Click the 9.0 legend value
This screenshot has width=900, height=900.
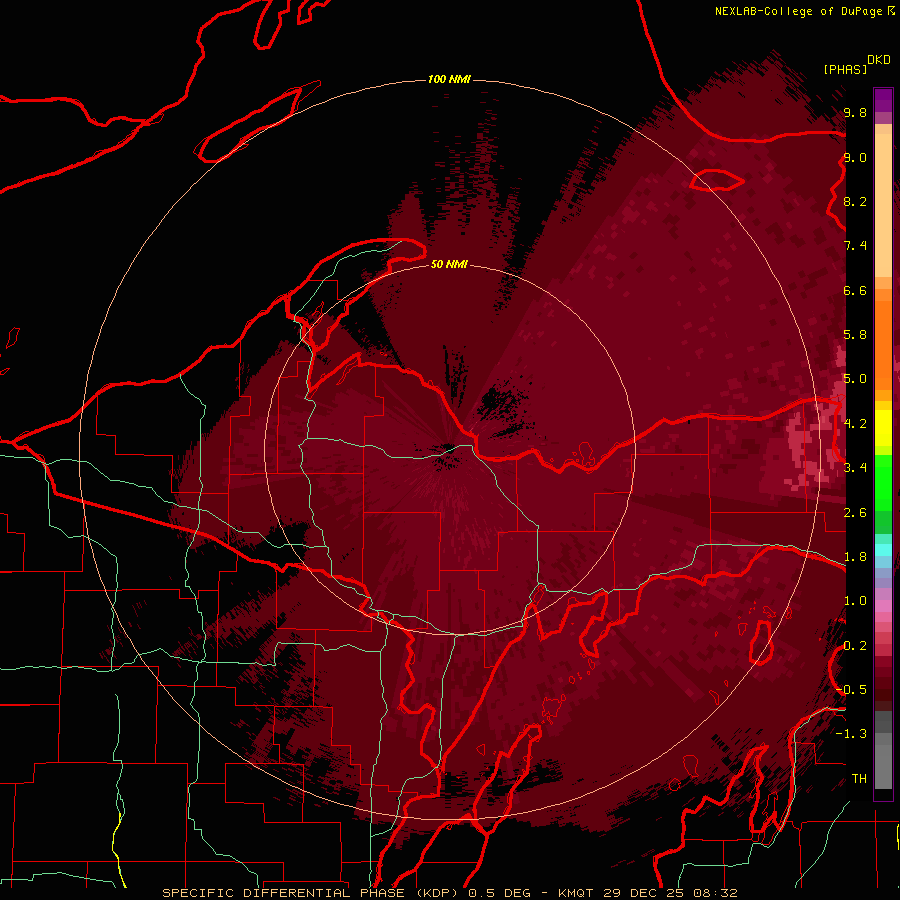tap(855, 157)
